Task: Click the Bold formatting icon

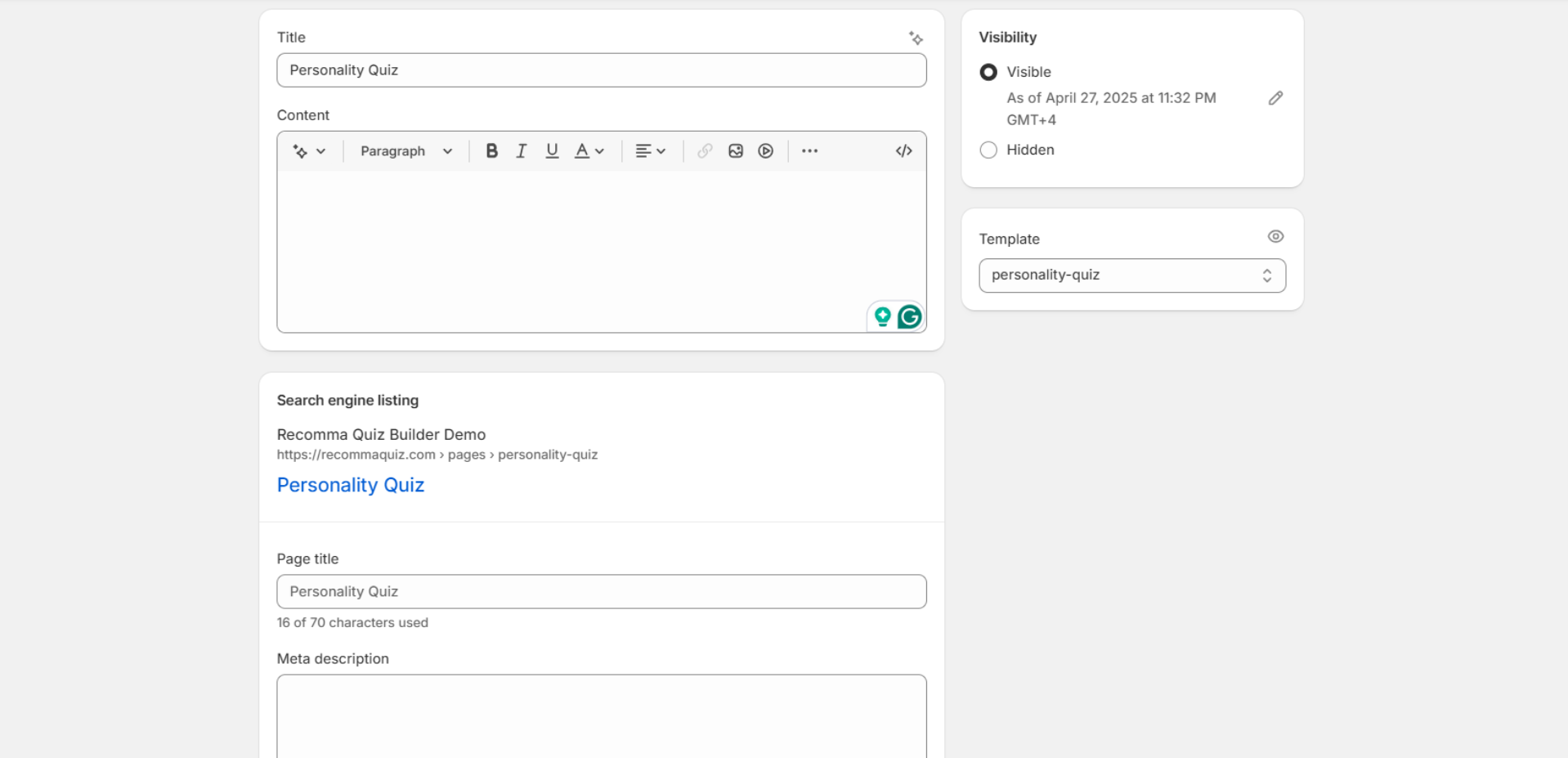Action: tap(491, 151)
